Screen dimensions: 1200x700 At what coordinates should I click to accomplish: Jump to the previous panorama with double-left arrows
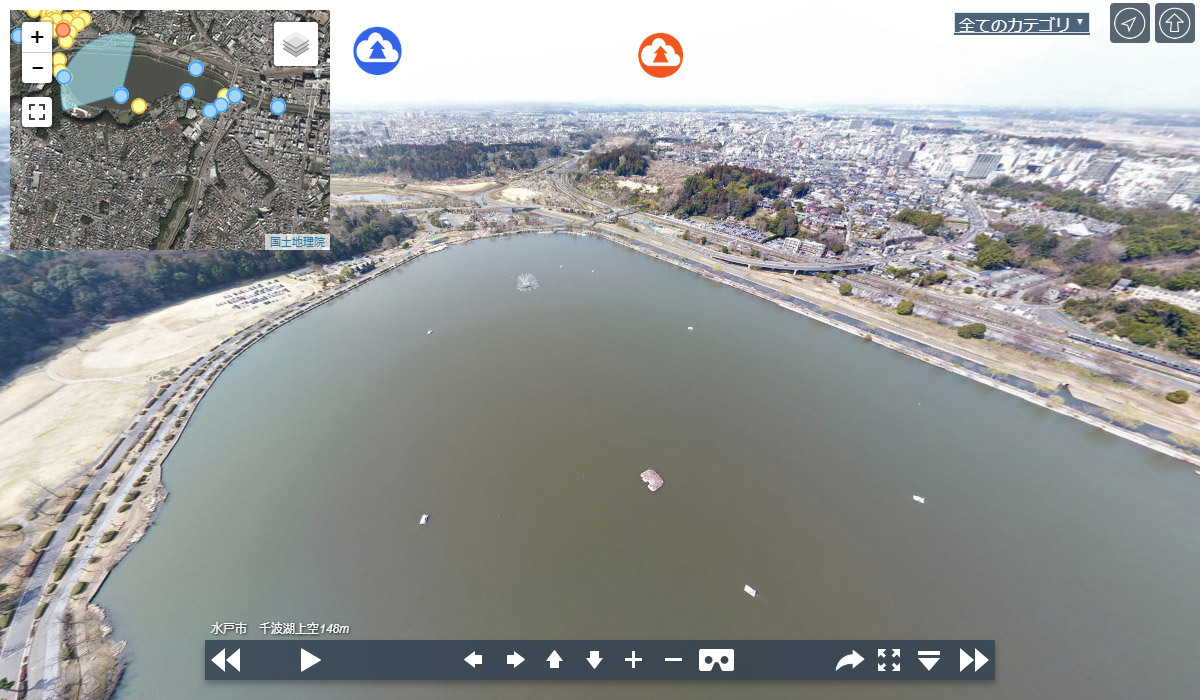[226, 660]
